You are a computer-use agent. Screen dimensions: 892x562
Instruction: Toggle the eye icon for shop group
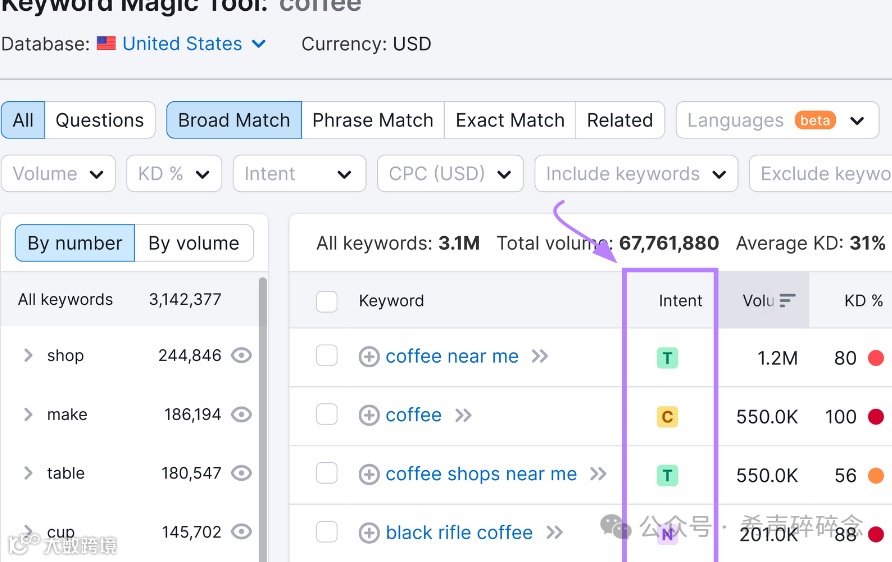point(241,355)
